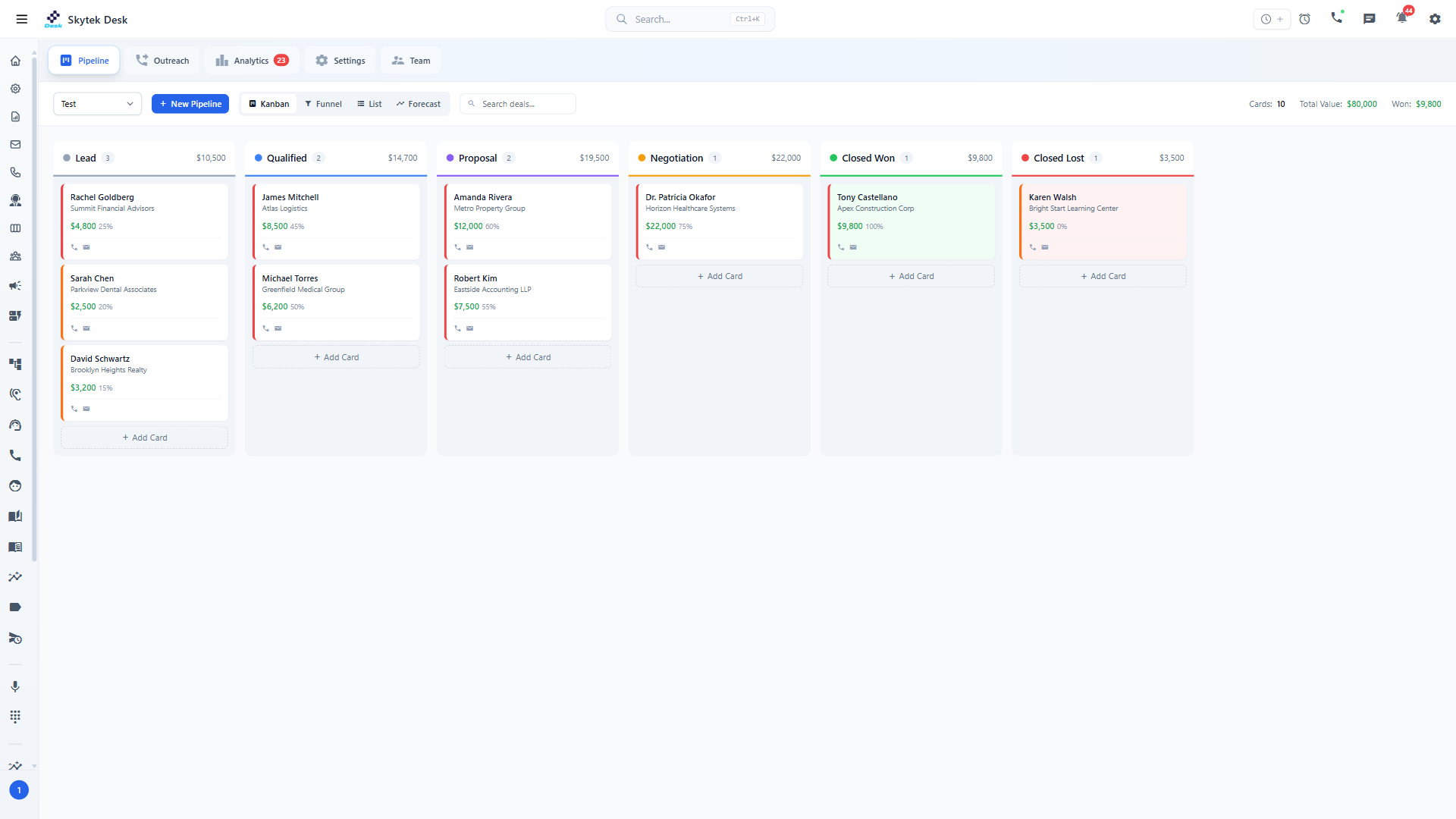Viewport: 1456px width, 819px height.
Task: Open the alarm reminders icon
Action: pyautogui.click(x=1305, y=19)
